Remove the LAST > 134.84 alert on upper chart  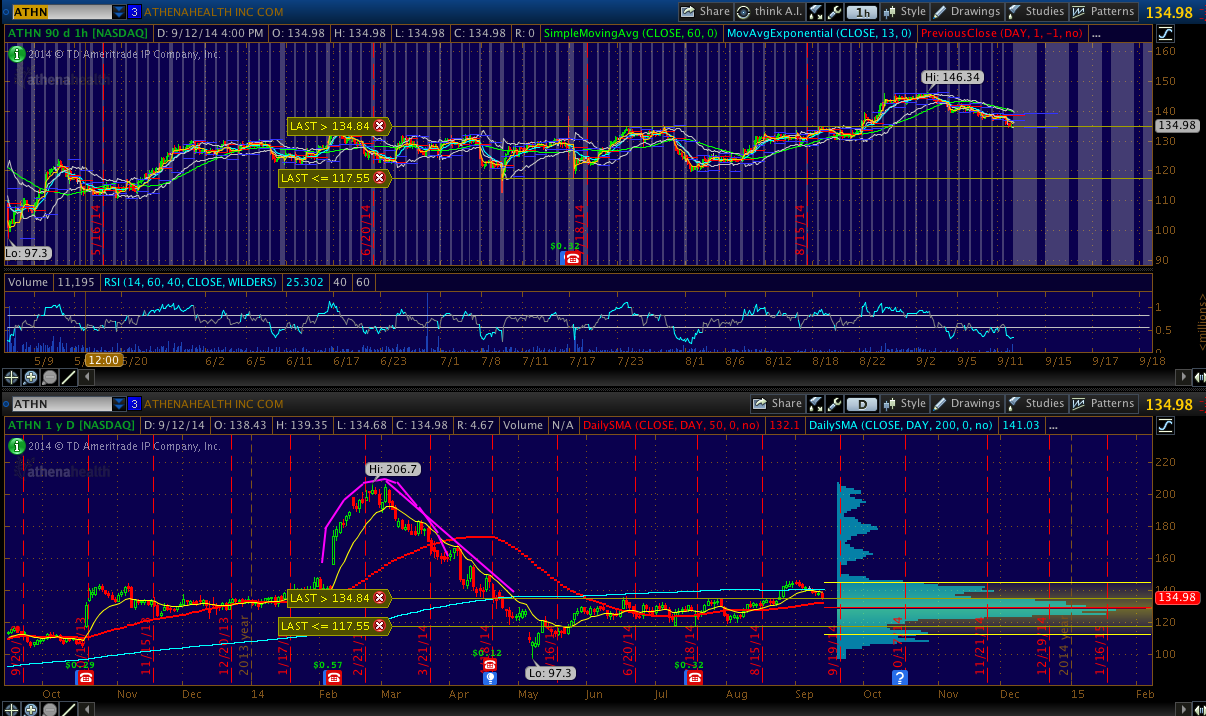(380, 126)
